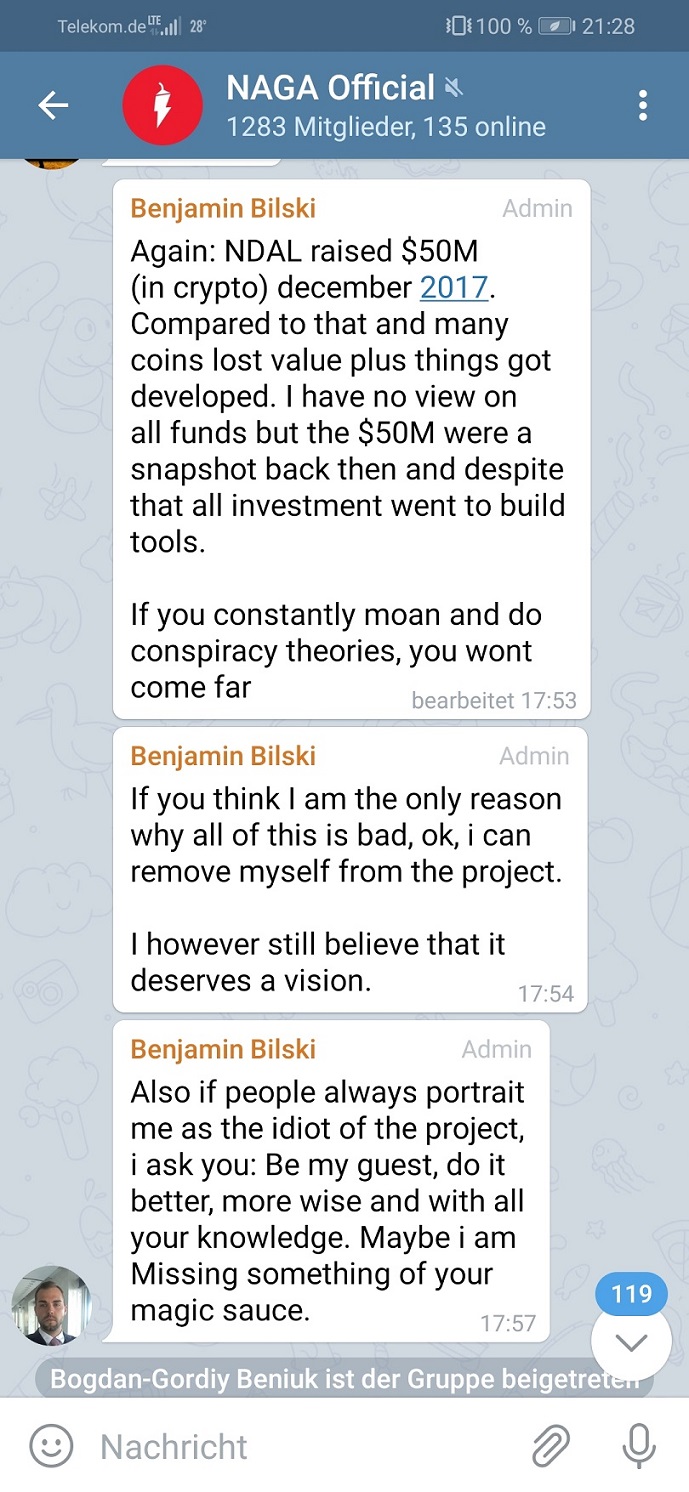The height and width of the screenshot is (1492, 689).
Task: Open Benjamin Bilski's profile photo
Action: pyautogui.click(x=51, y=1304)
